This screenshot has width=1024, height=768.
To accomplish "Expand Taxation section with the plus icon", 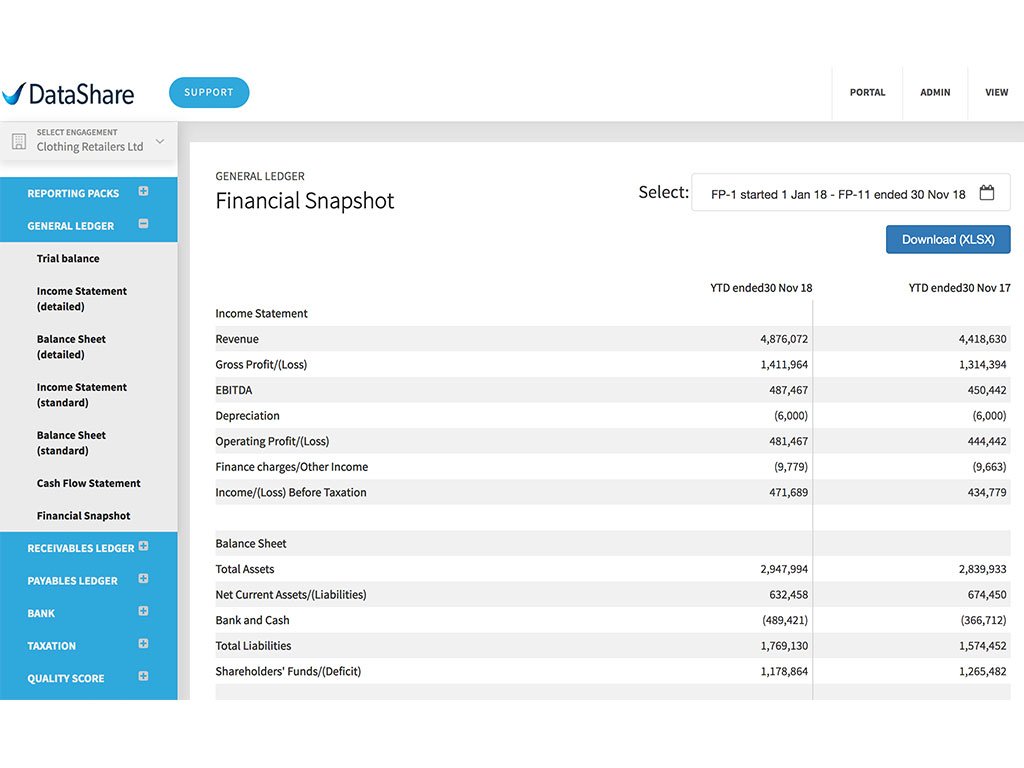I will coord(144,644).
